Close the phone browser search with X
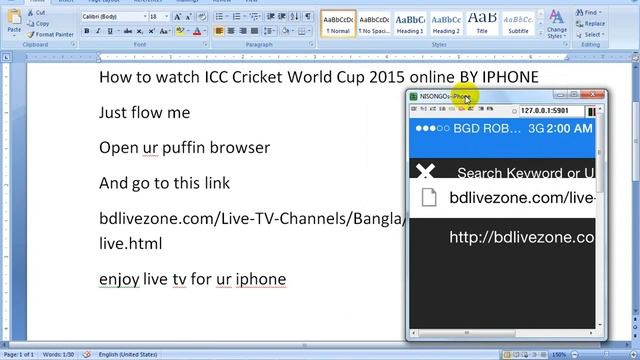 (425, 171)
